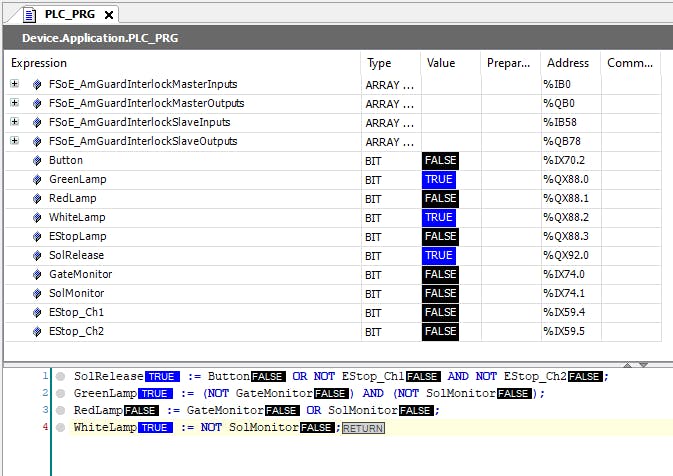673x476 pixels.
Task: Select the SolMonitor variable name
Action: (x=76, y=293)
